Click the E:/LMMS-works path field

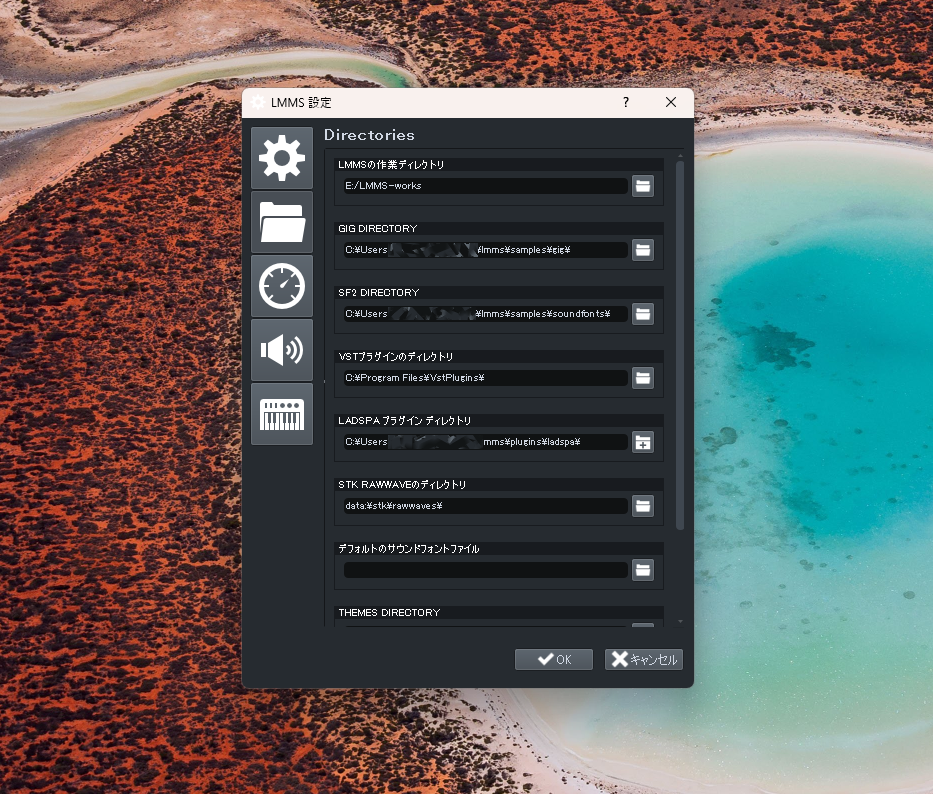coord(485,186)
